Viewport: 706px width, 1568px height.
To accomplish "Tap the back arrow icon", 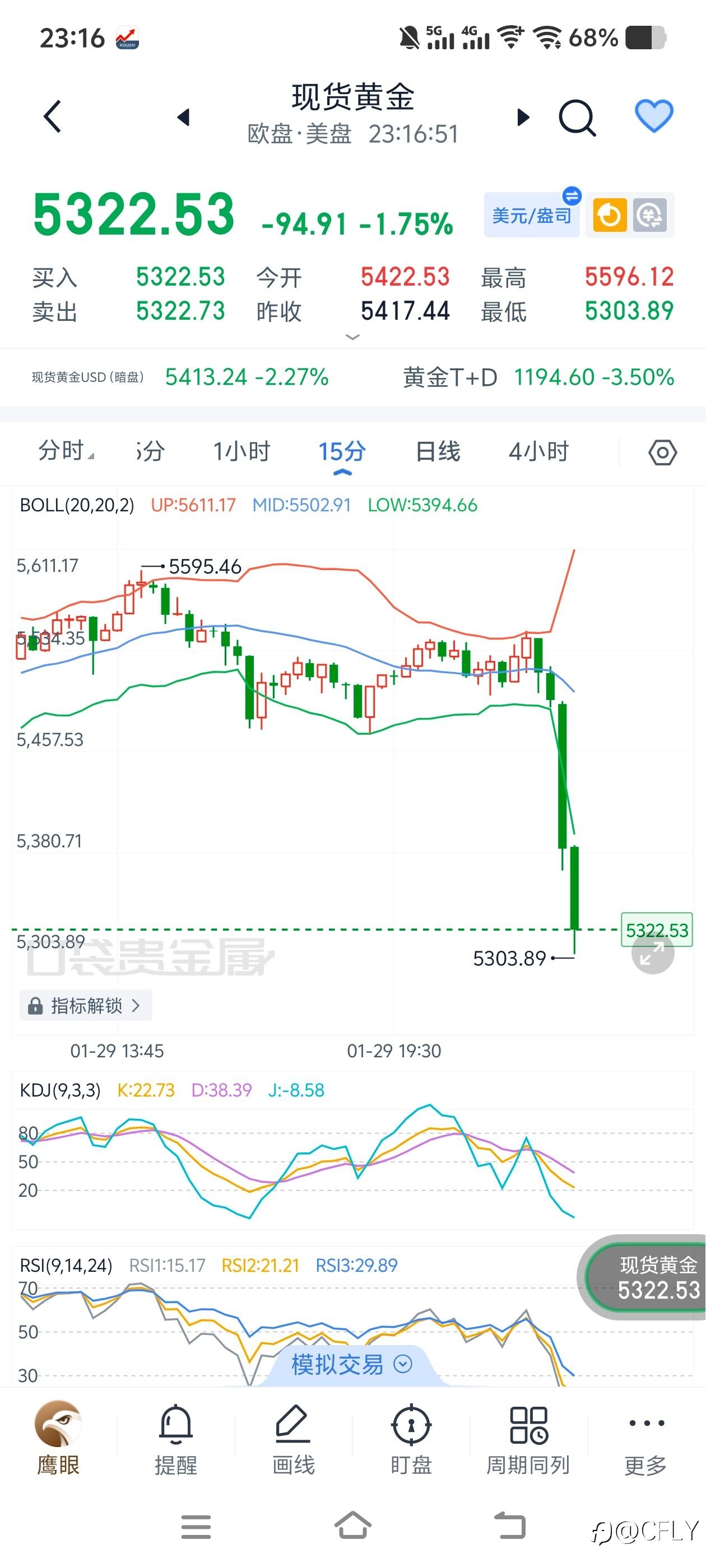I will (53, 116).
